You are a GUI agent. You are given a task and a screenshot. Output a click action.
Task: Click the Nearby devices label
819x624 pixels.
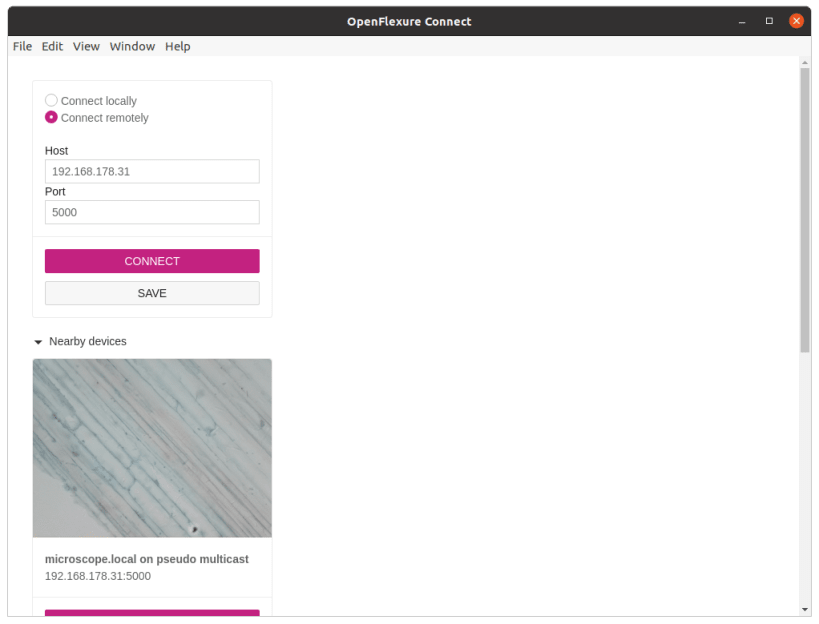click(x=88, y=341)
